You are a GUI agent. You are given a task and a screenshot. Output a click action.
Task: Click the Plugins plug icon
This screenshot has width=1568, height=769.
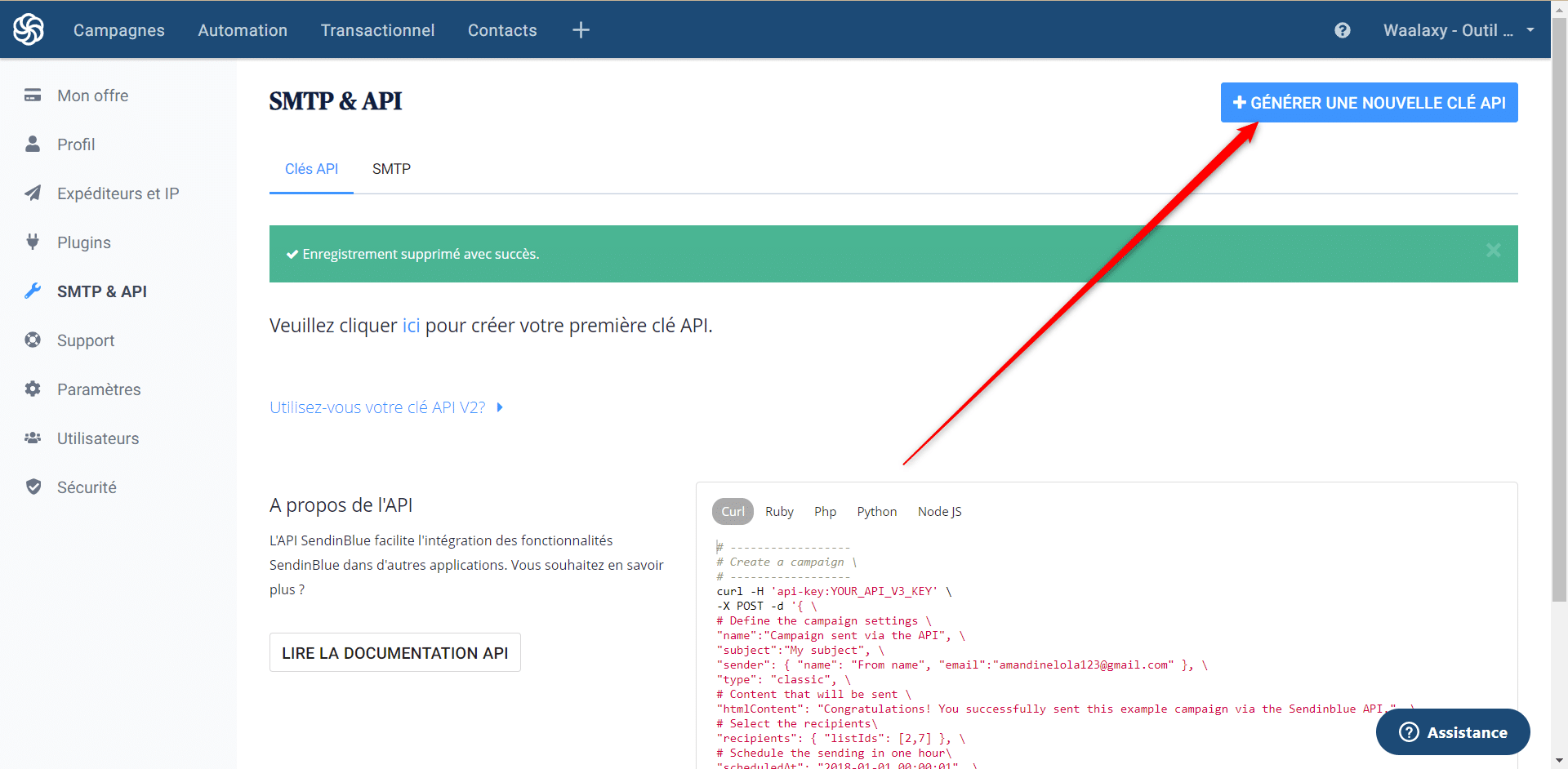click(33, 242)
